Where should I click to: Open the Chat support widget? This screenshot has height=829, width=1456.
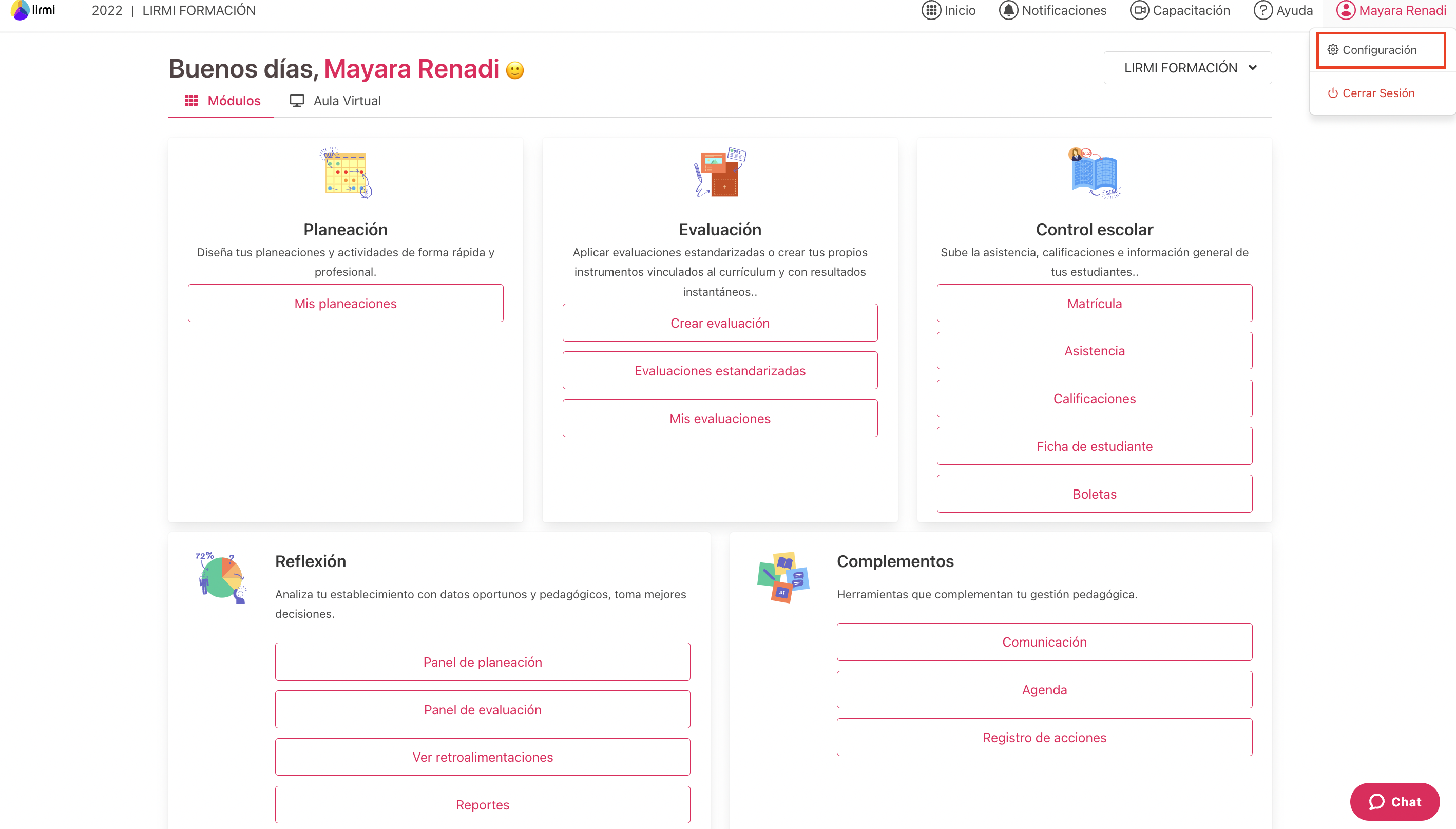coord(1394,802)
